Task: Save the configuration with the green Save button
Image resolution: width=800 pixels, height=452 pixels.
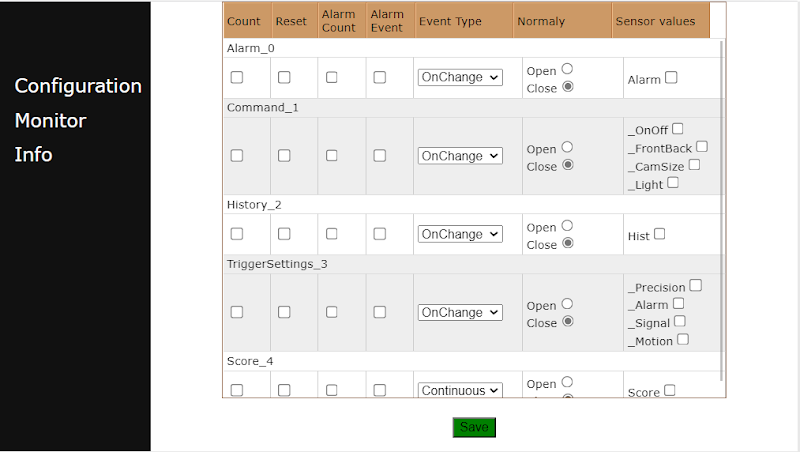Action: coord(474,427)
